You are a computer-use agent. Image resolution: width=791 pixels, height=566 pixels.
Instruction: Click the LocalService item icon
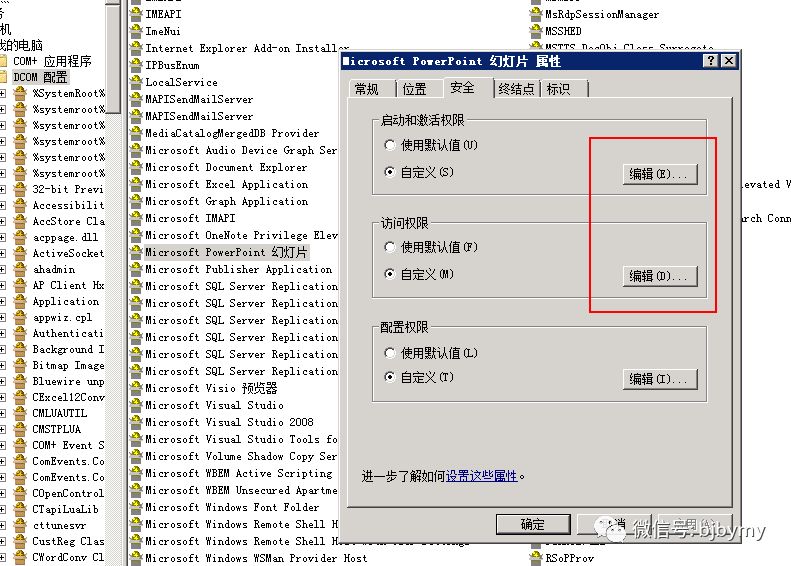click(136, 82)
